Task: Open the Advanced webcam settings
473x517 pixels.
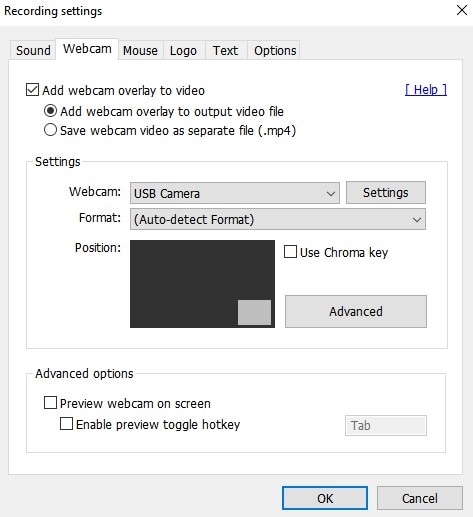Action: 356,311
